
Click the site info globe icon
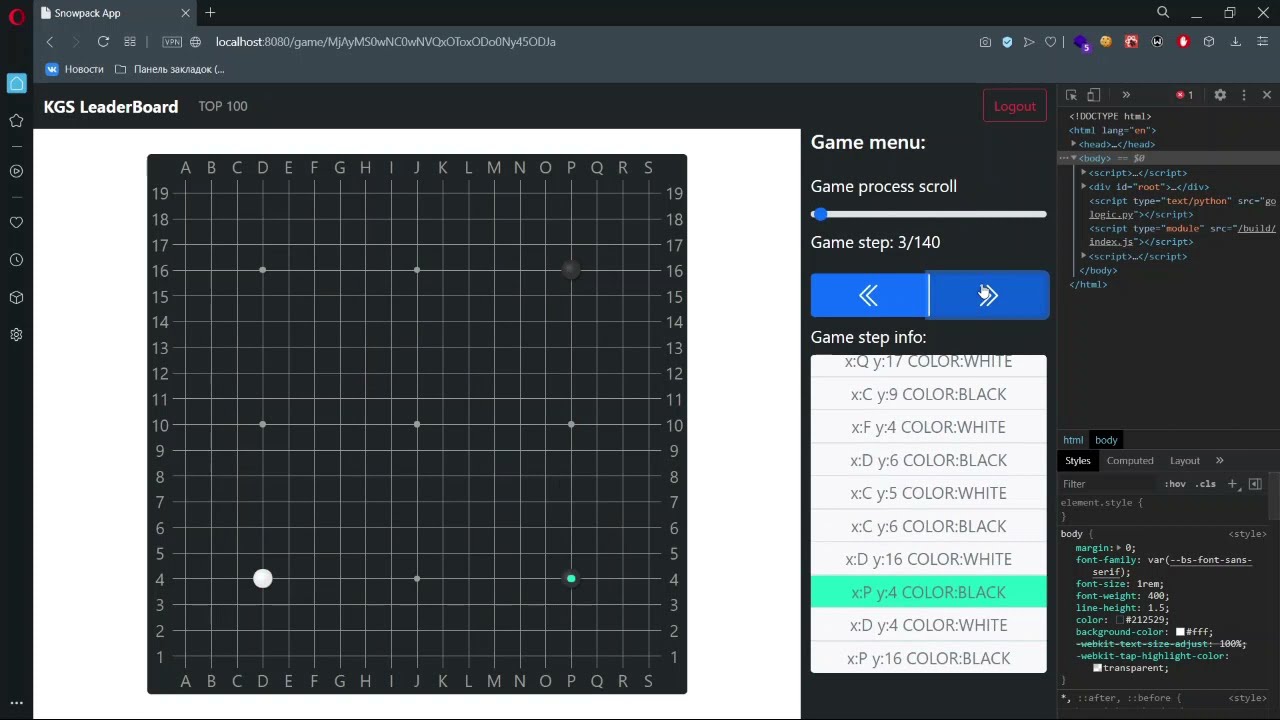tap(195, 42)
